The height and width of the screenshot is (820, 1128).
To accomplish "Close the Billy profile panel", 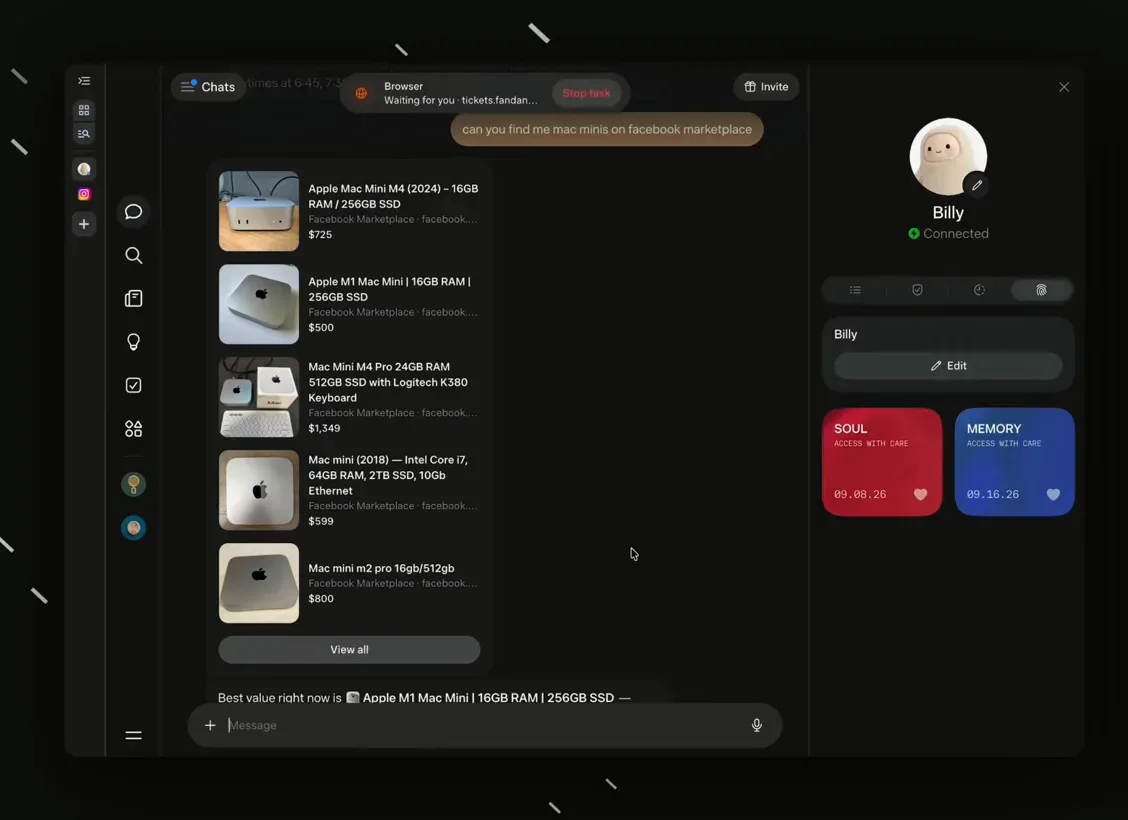I will (1064, 87).
